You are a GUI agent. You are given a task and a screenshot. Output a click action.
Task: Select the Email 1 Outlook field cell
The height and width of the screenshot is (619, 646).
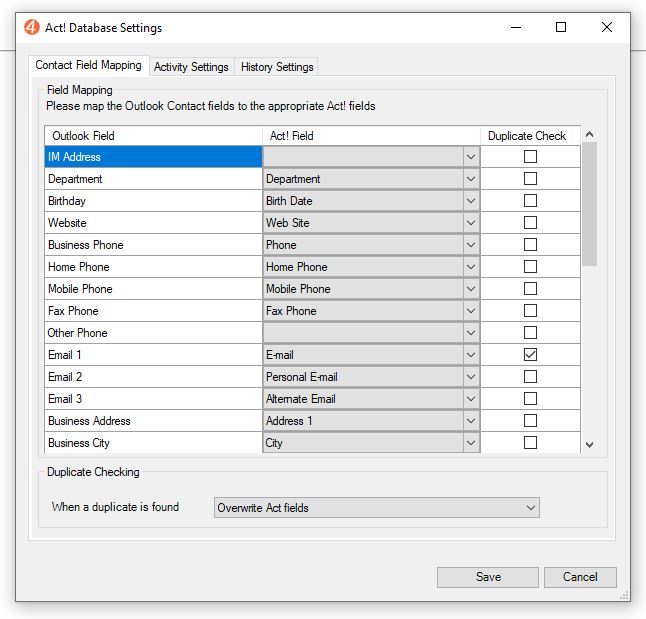tap(153, 355)
